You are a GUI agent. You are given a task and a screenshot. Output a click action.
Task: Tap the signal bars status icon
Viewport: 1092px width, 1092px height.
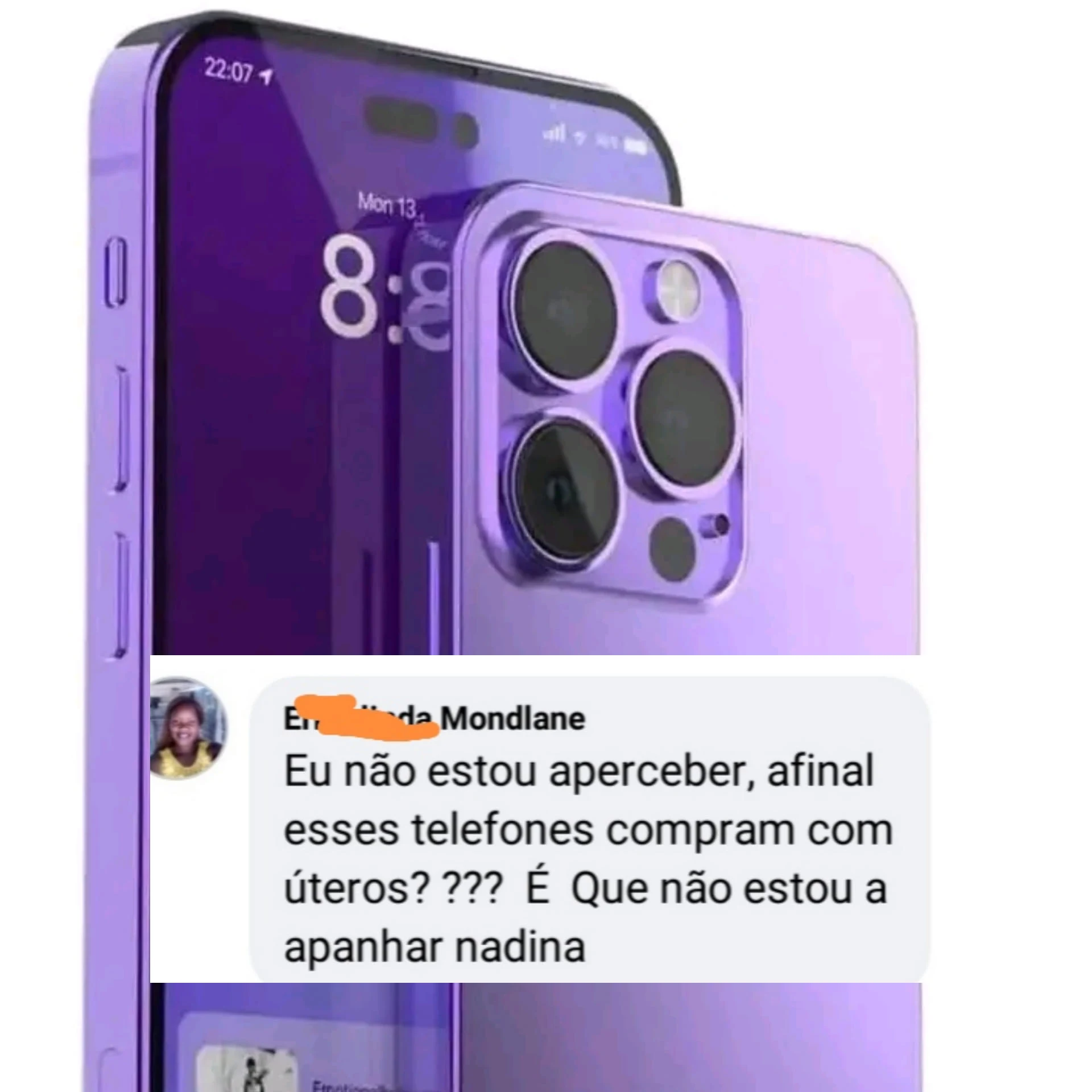coord(555,133)
